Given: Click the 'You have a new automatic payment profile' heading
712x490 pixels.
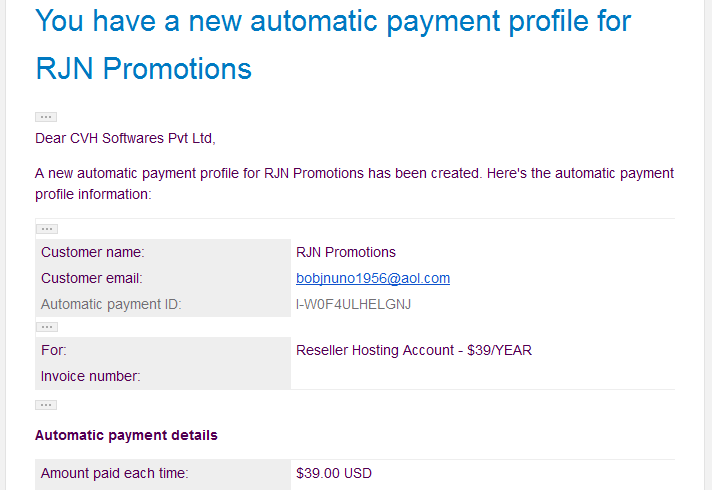Looking at the screenshot, I should (333, 21).
